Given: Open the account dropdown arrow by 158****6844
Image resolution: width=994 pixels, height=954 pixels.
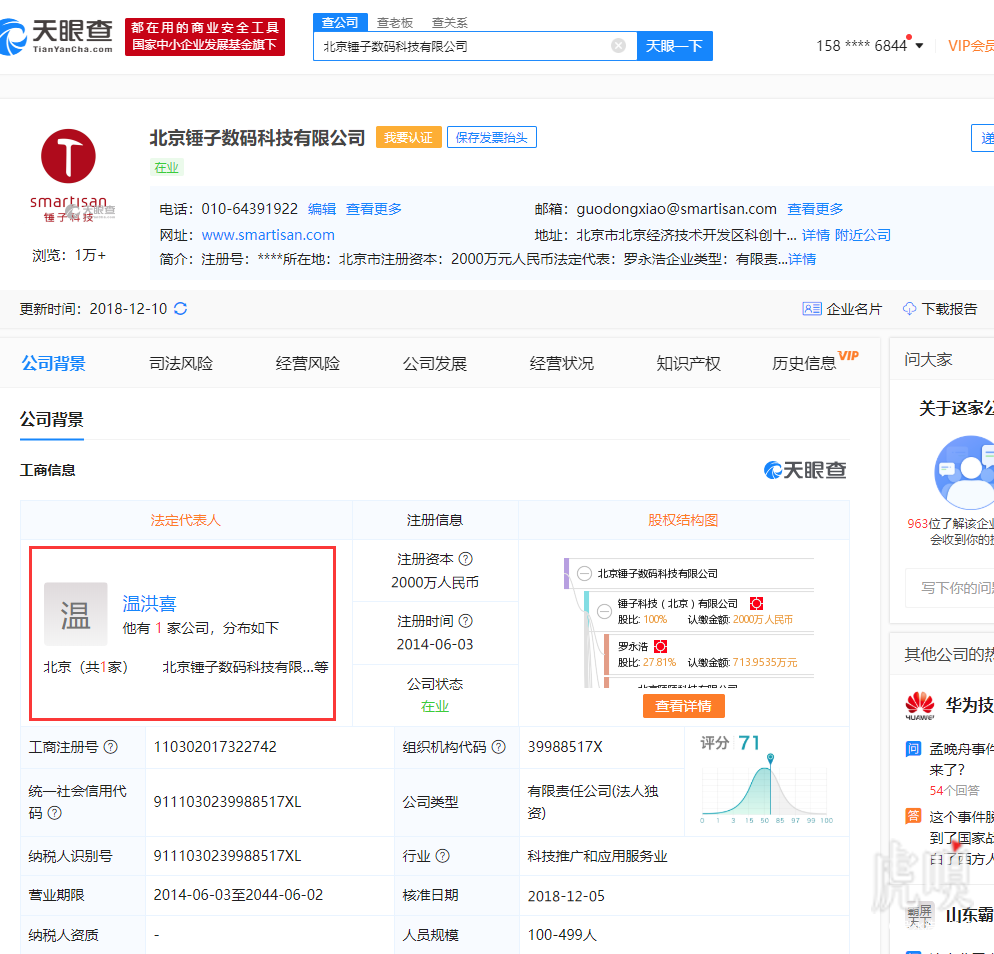Looking at the screenshot, I should tap(919, 46).
